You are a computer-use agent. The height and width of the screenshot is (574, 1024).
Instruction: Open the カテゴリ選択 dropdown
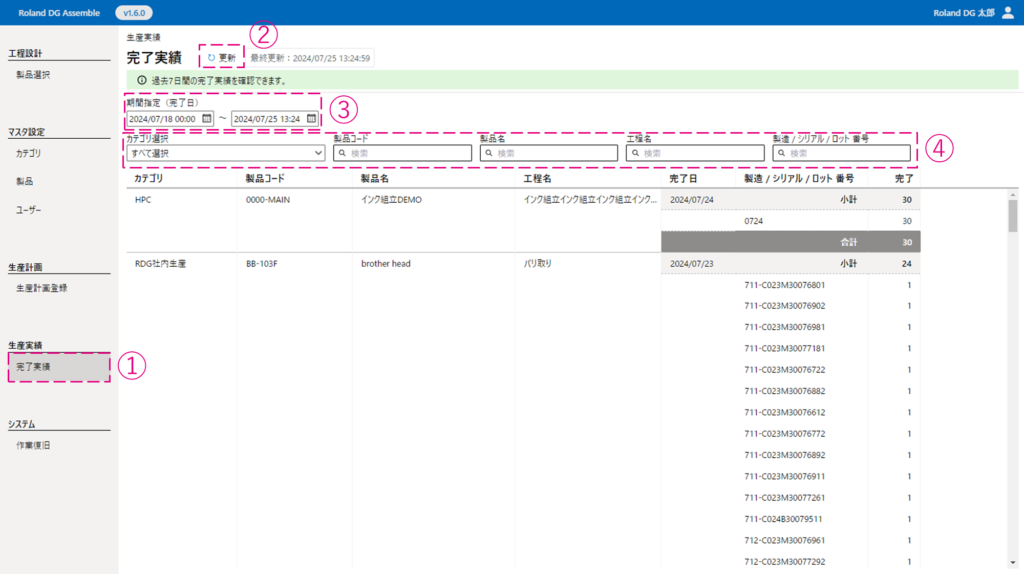tap(226, 153)
